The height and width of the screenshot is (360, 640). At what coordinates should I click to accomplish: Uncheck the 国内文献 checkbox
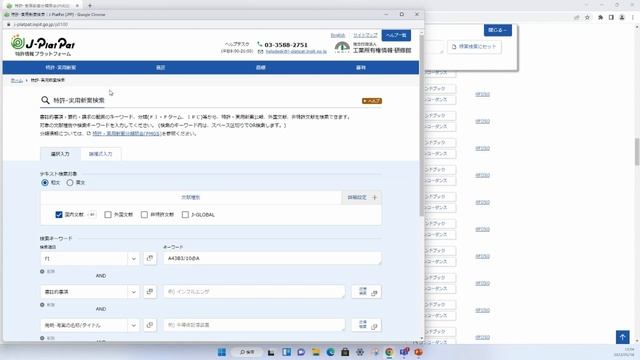pyautogui.click(x=59, y=215)
